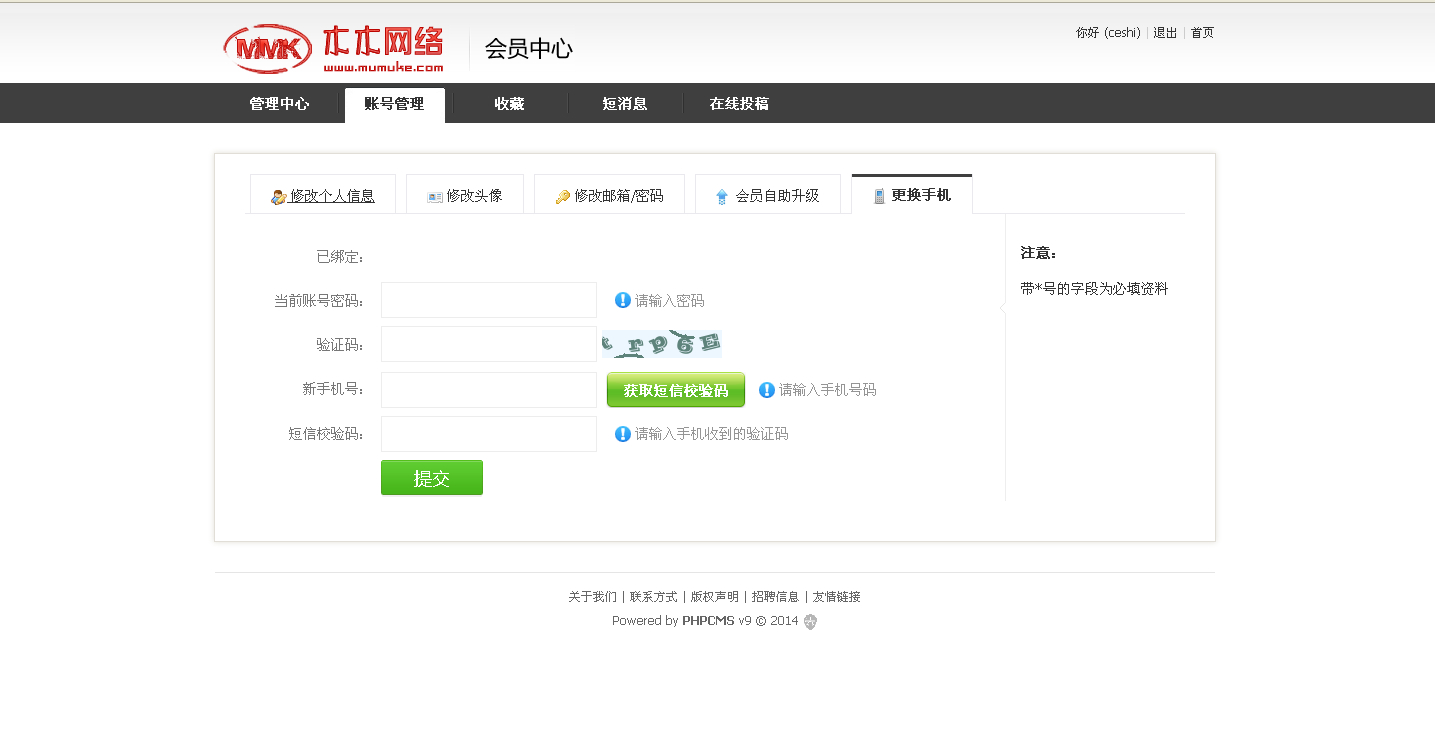
Task: Click the info icon beside 请输入手机收到的验证码
Action: click(623, 434)
